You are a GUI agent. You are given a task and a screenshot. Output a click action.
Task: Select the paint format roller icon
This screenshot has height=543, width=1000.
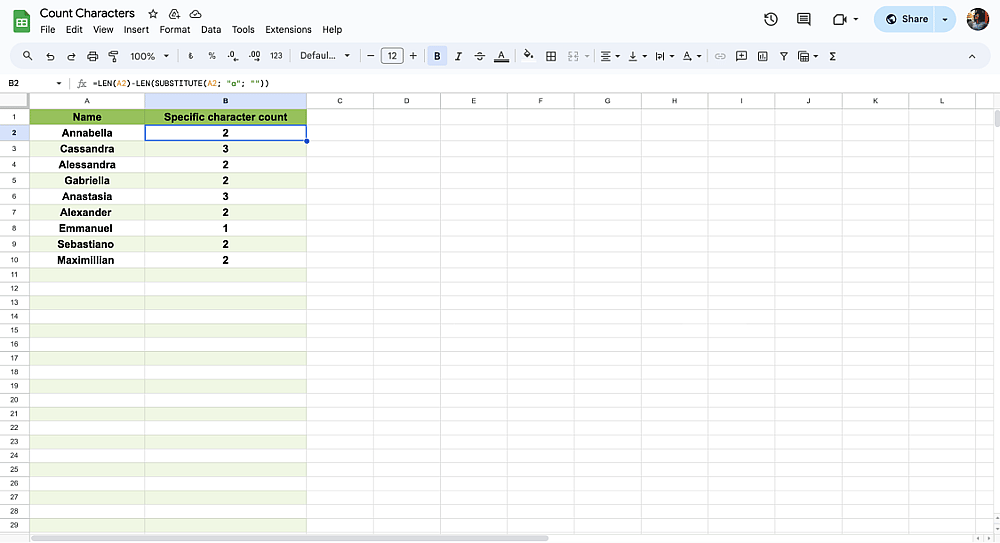(x=114, y=56)
